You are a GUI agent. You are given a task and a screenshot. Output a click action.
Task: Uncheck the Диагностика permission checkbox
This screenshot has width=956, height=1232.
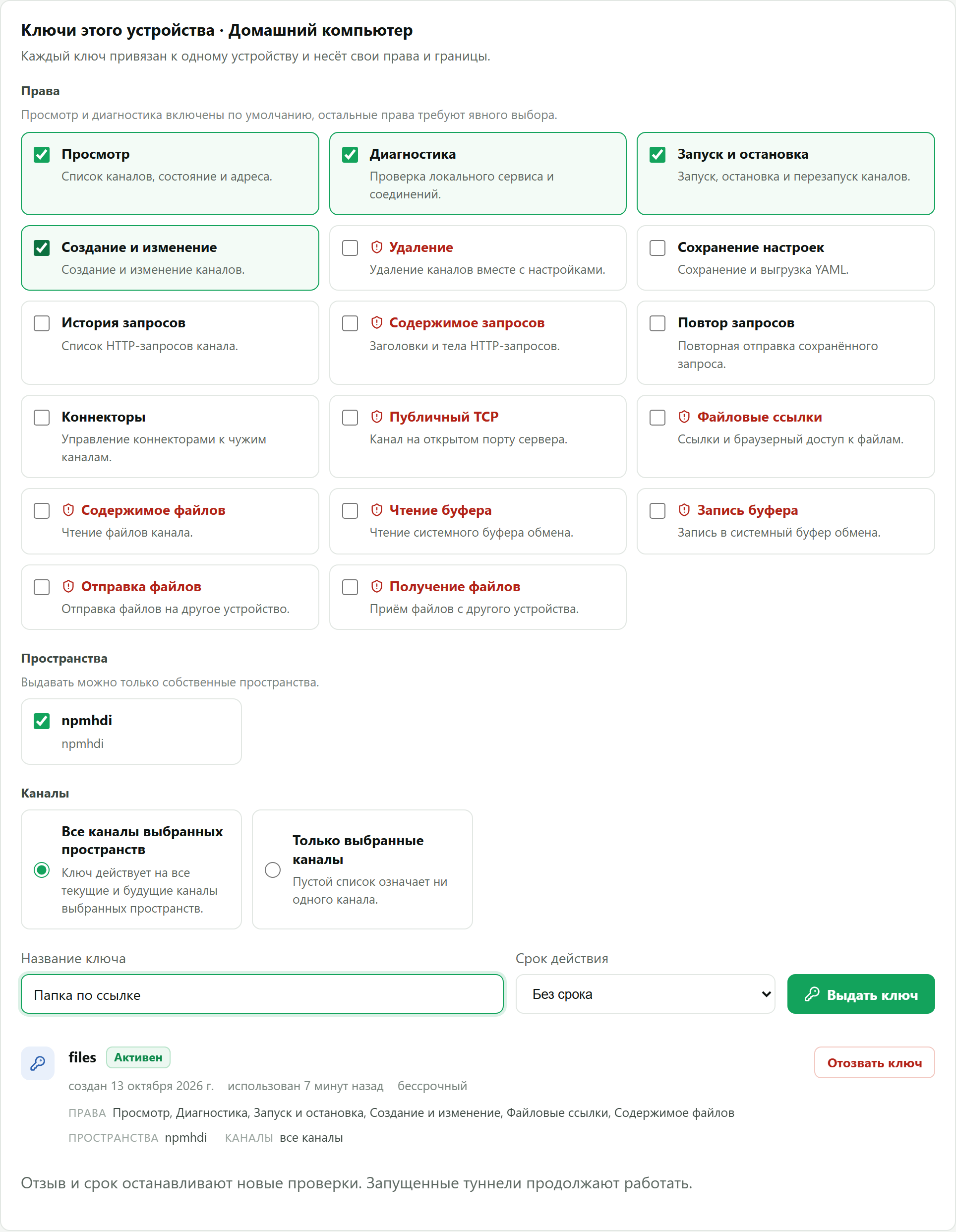coord(350,155)
